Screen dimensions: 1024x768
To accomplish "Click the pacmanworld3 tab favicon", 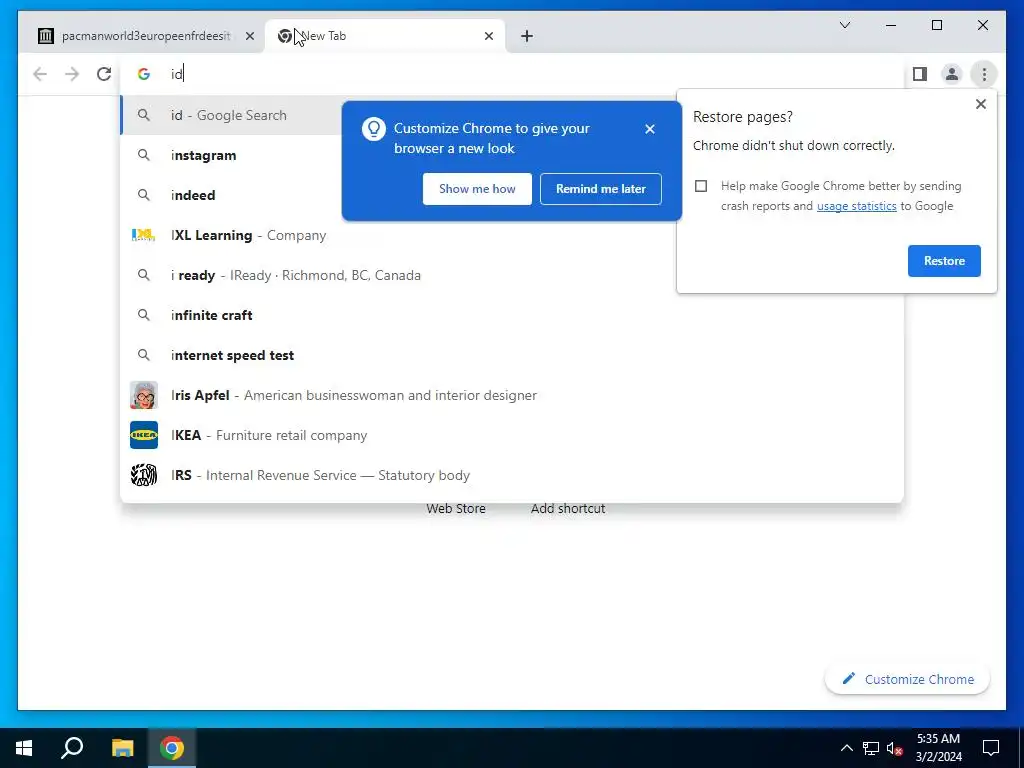I will (46, 36).
